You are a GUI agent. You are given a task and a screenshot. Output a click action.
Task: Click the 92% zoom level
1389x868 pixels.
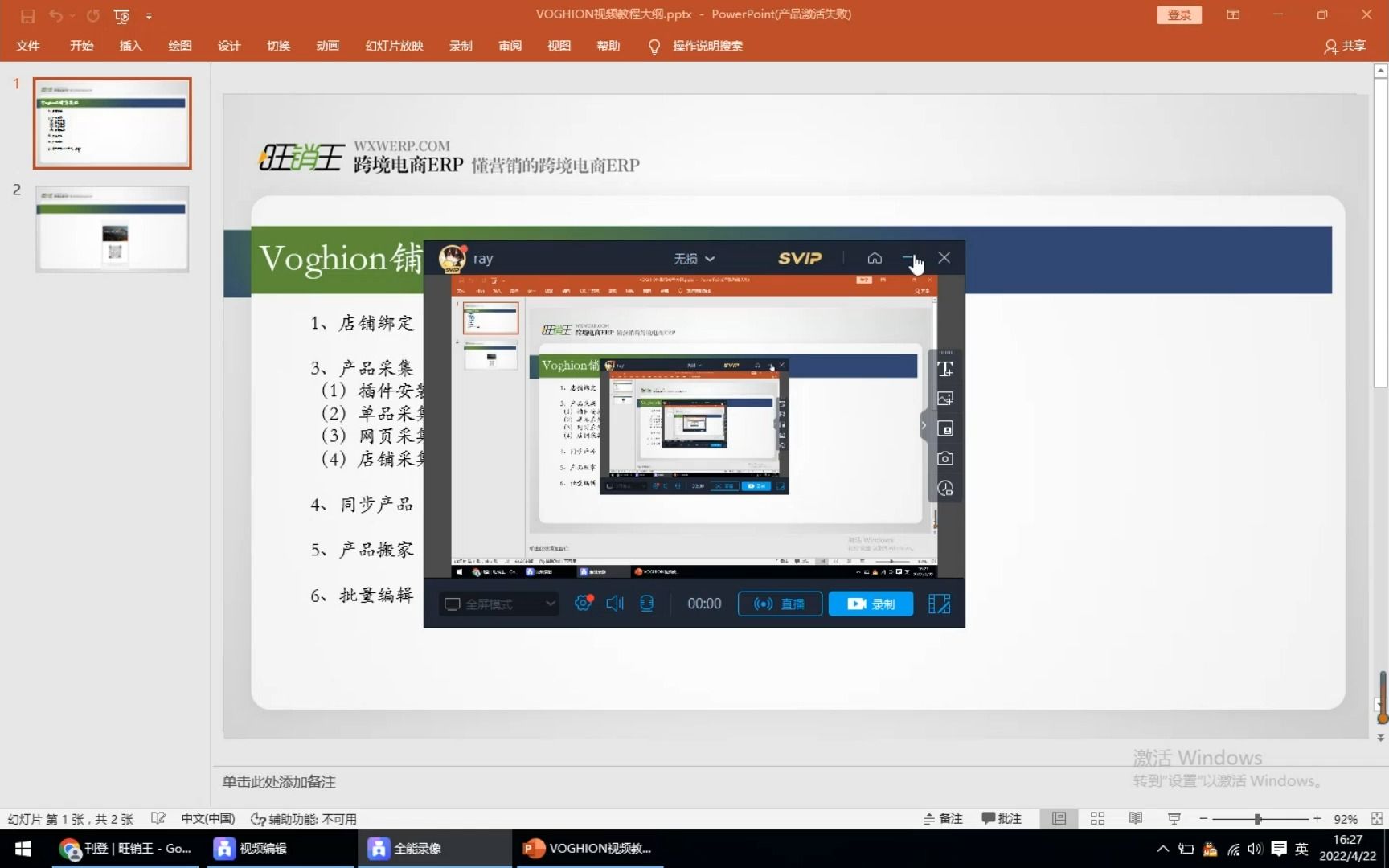pyautogui.click(x=1346, y=818)
